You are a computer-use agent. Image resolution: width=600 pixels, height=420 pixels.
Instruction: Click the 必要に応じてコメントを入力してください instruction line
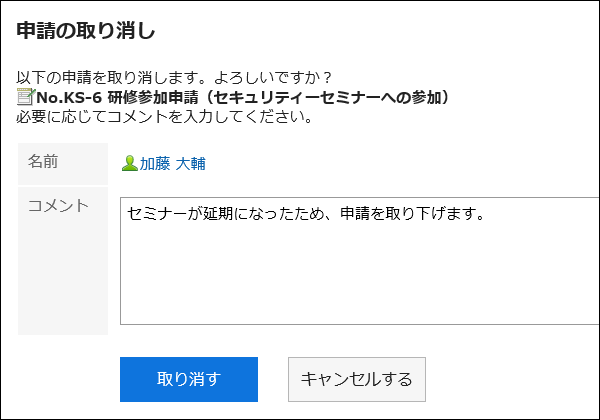(166, 119)
